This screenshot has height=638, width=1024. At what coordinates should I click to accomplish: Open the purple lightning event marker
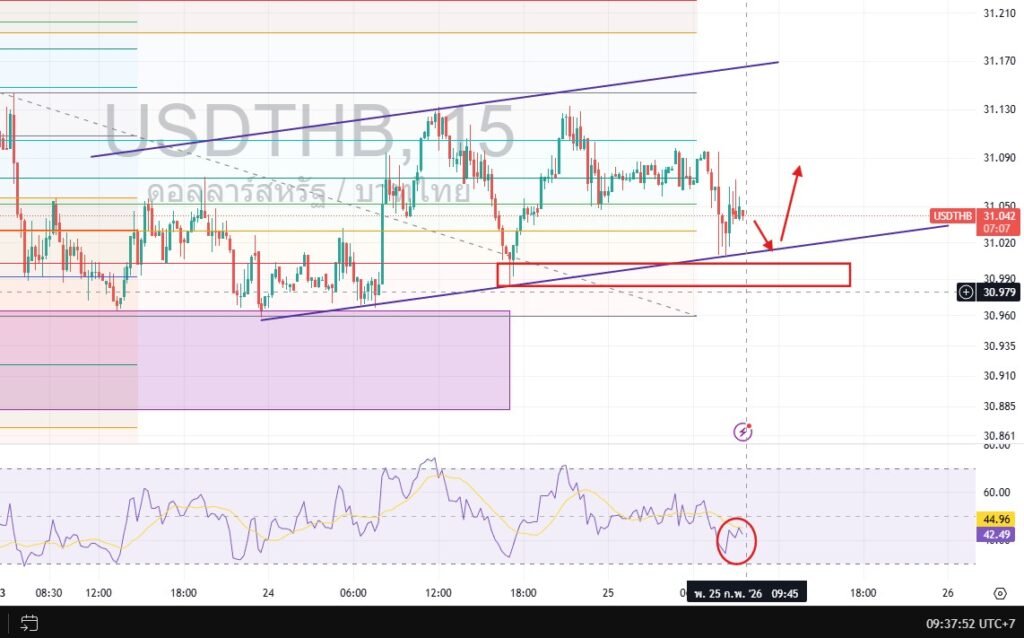[743, 432]
